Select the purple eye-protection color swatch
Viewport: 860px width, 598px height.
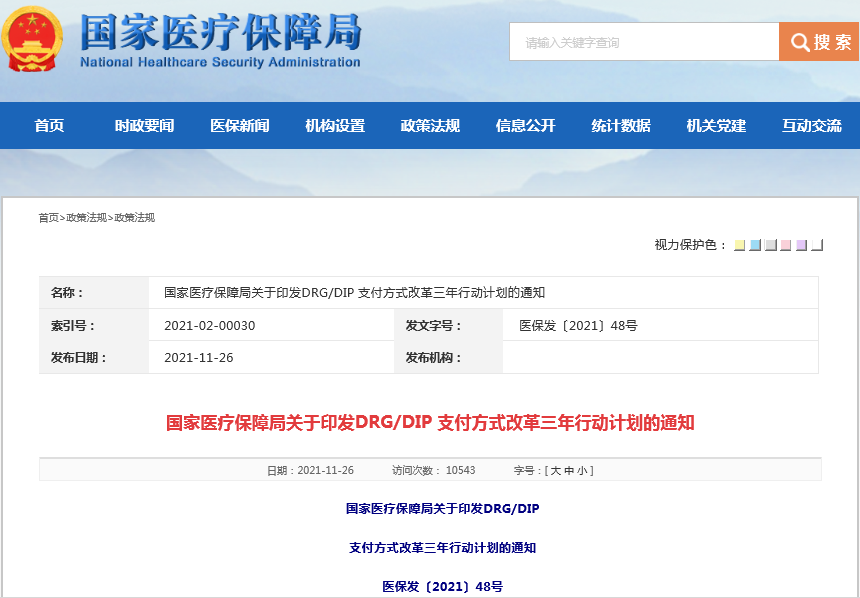[x=801, y=245]
